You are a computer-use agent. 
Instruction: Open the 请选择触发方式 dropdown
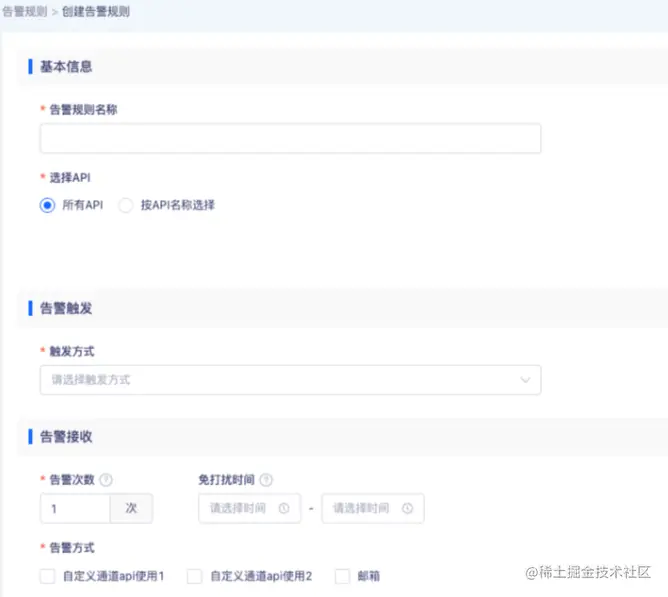click(291, 380)
